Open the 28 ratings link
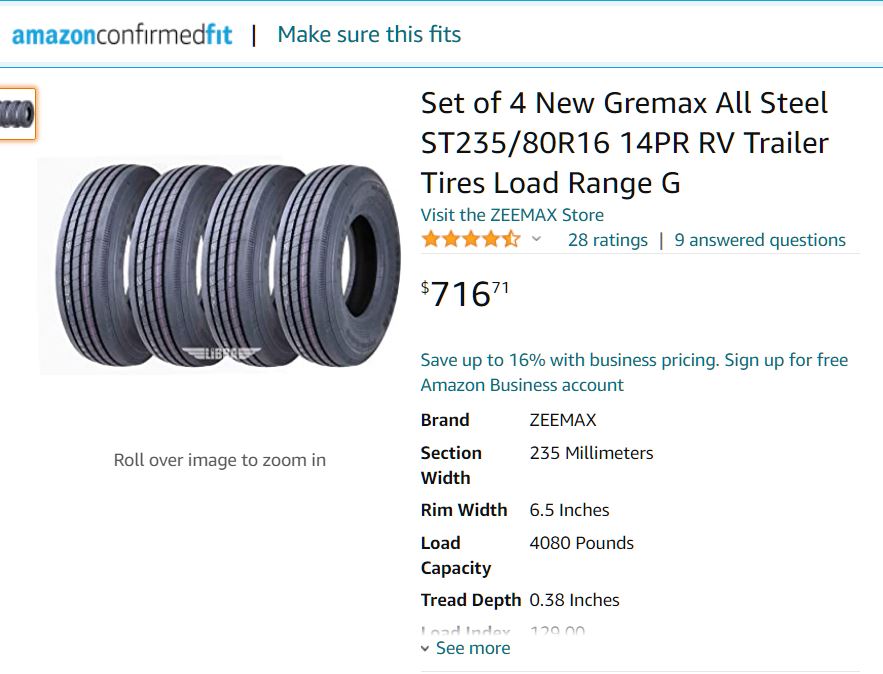Screen dimensions: 883x674 607,240
